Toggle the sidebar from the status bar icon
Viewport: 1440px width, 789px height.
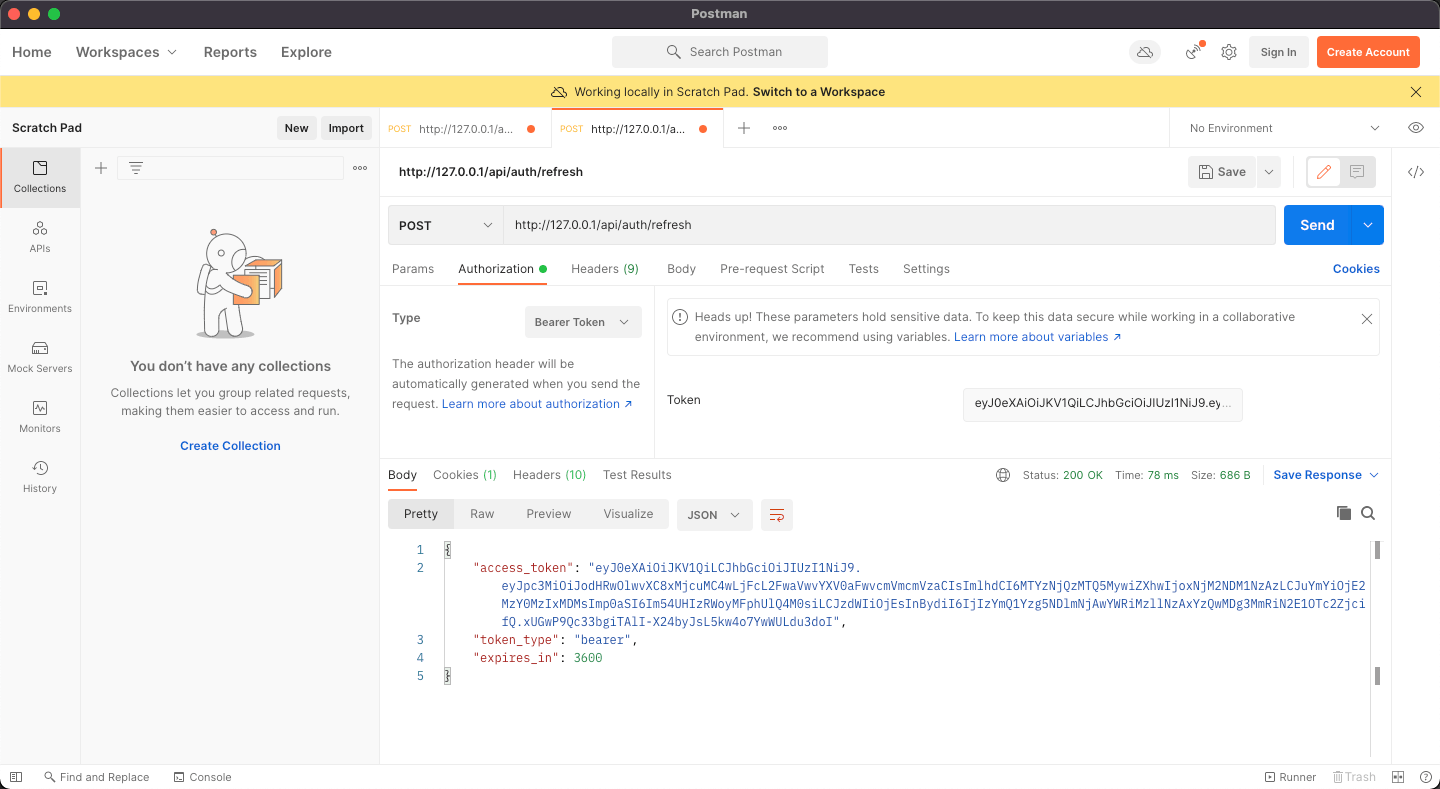click(x=16, y=777)
